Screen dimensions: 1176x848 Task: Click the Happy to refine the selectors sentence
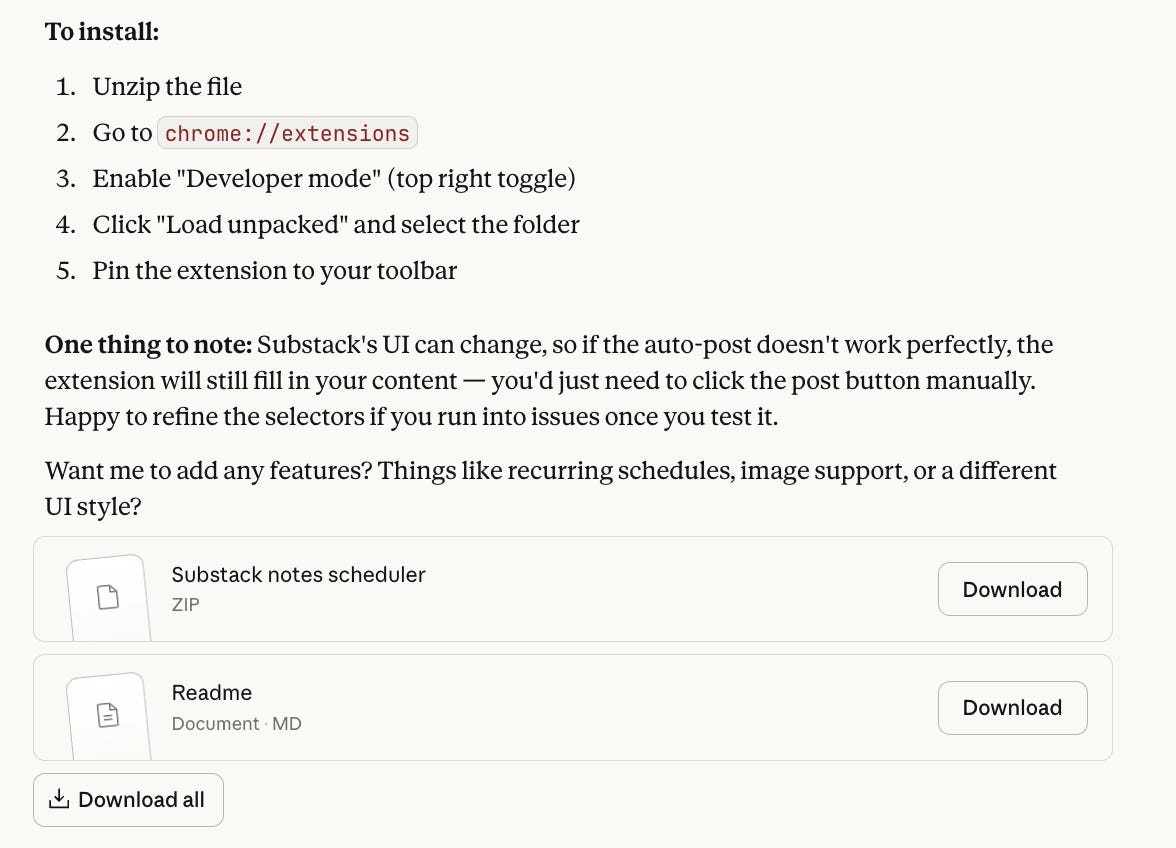(411, 416)
